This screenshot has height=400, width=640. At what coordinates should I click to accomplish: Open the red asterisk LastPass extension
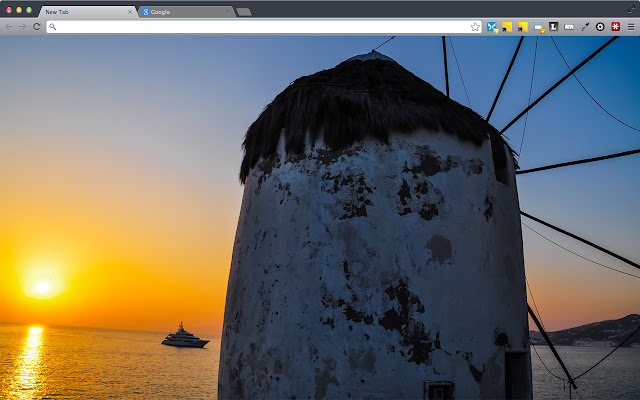point(616,27)
